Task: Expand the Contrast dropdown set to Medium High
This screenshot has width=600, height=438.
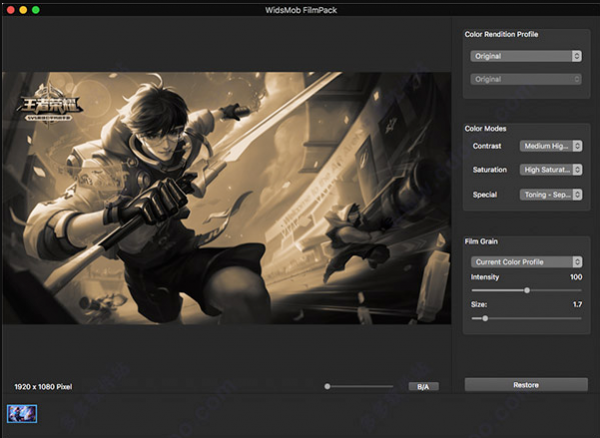Action: [550, 146]
